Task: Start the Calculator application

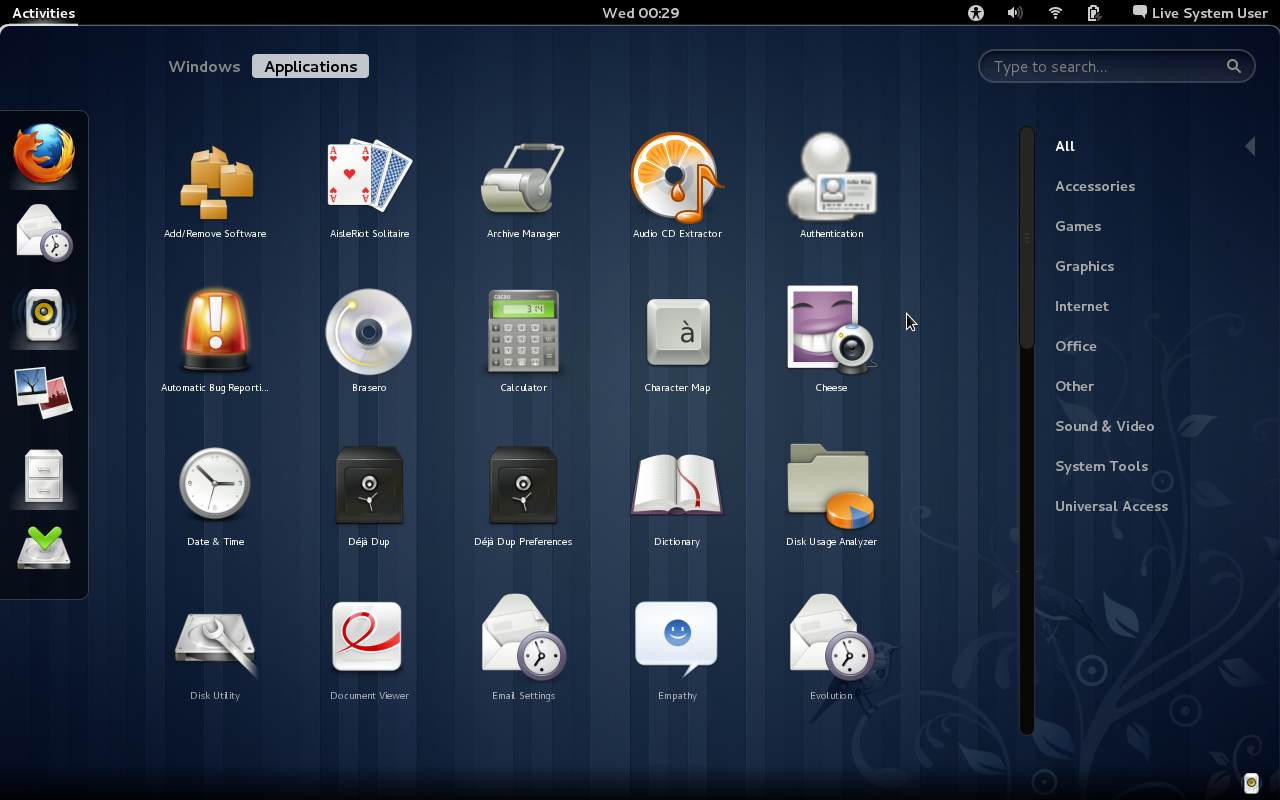Action: [x=522, y=330]
